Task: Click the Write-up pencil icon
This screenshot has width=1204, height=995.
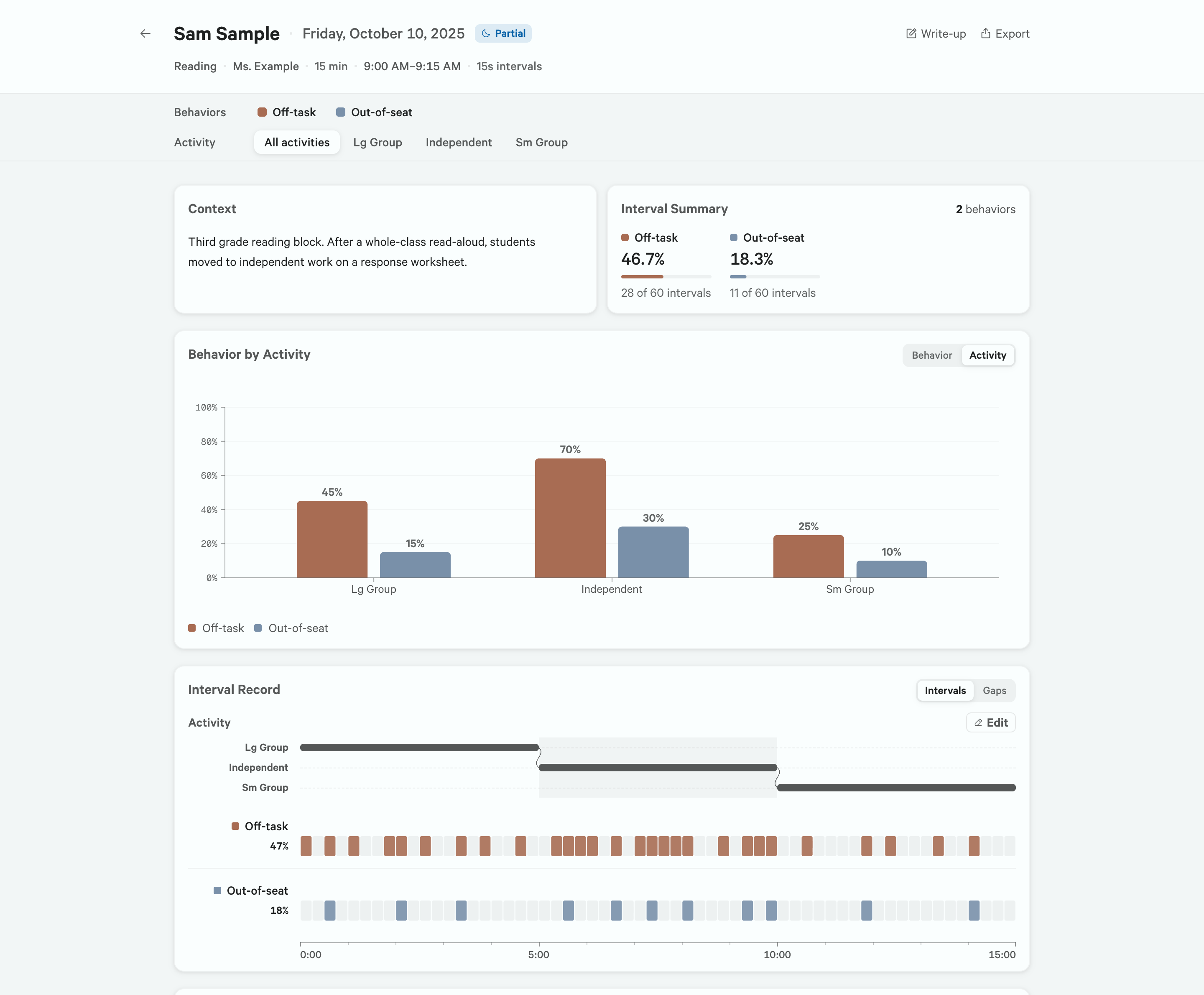Action: (x=911, y=33)
